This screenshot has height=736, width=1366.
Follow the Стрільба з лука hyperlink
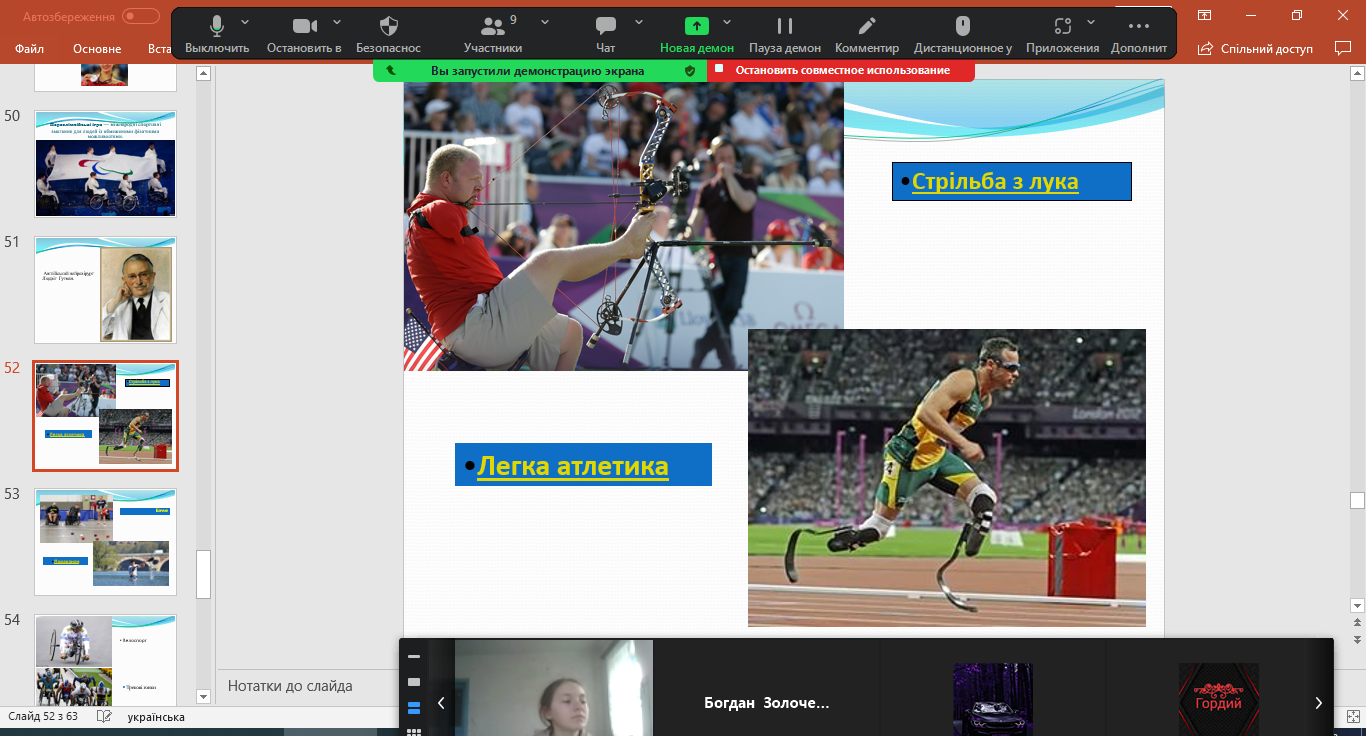click(x=995, y=182)
